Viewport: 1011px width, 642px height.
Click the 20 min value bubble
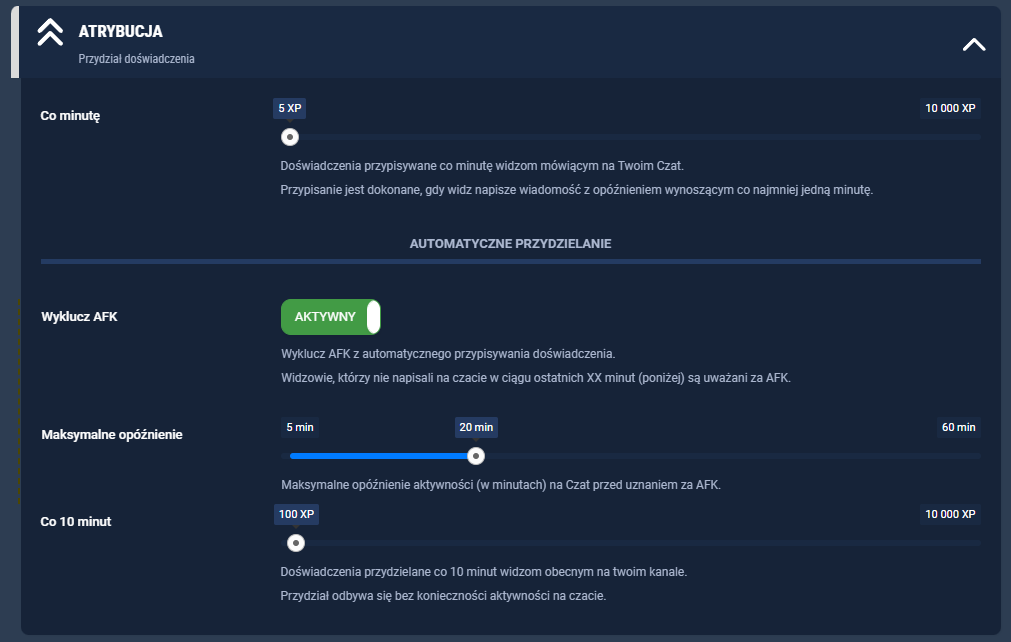[x=476, y=427]
